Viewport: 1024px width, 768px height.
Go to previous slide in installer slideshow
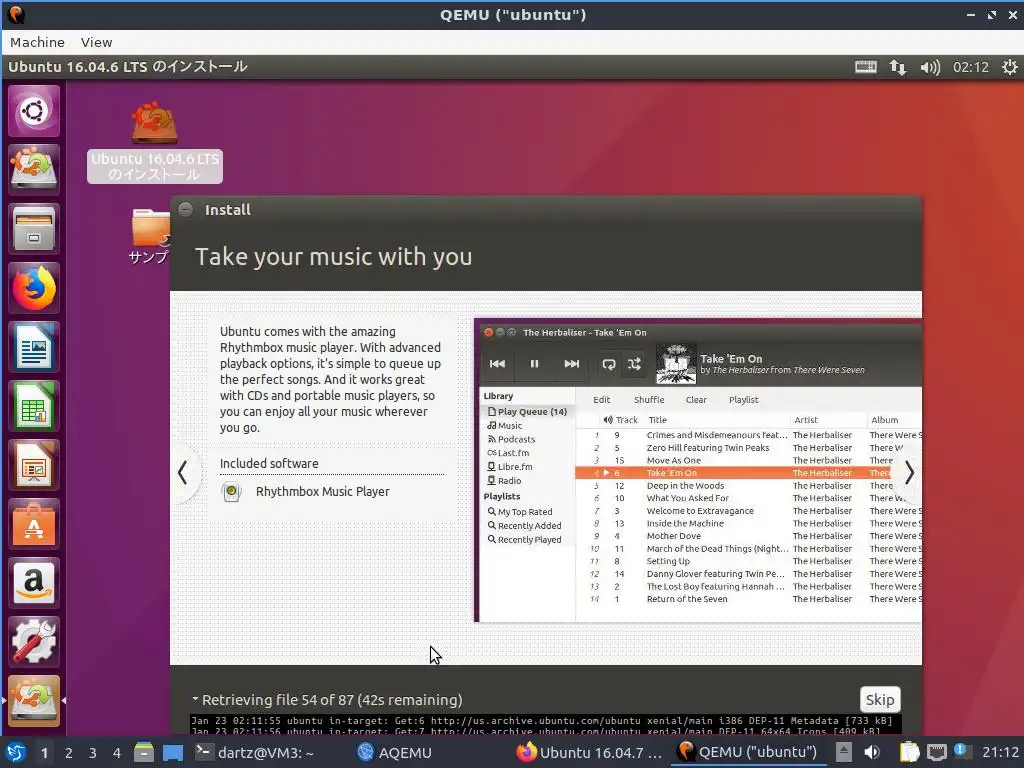coord(183,472)
